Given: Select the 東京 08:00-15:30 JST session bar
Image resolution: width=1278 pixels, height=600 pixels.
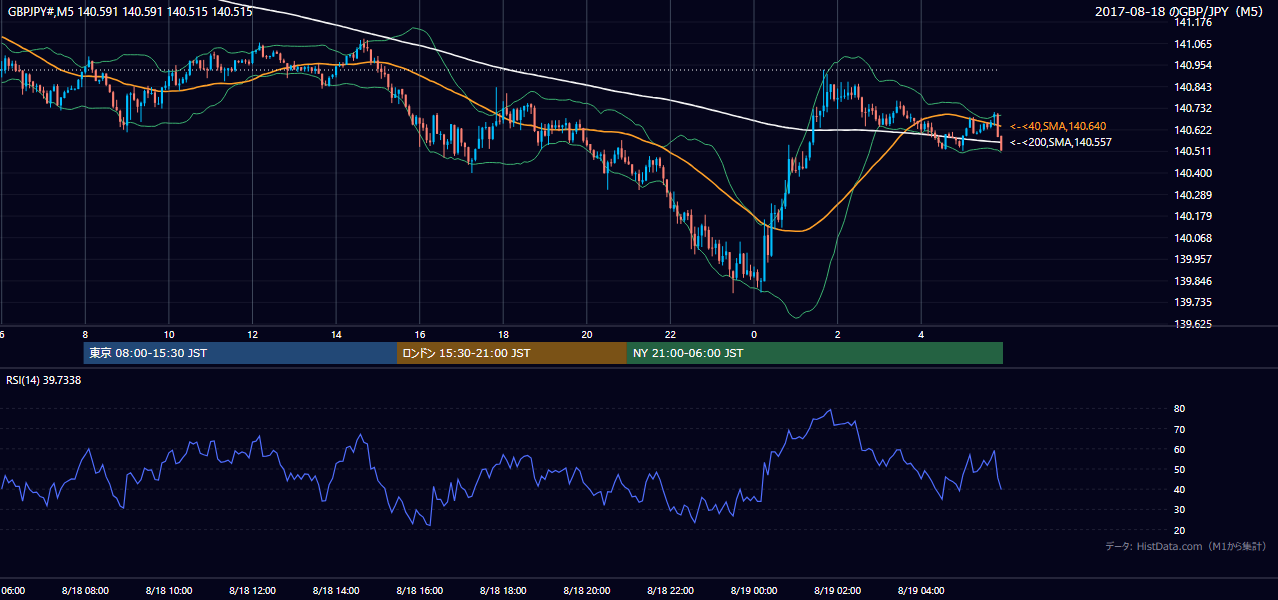Looking at the screenshot, I should pos(240,353).
